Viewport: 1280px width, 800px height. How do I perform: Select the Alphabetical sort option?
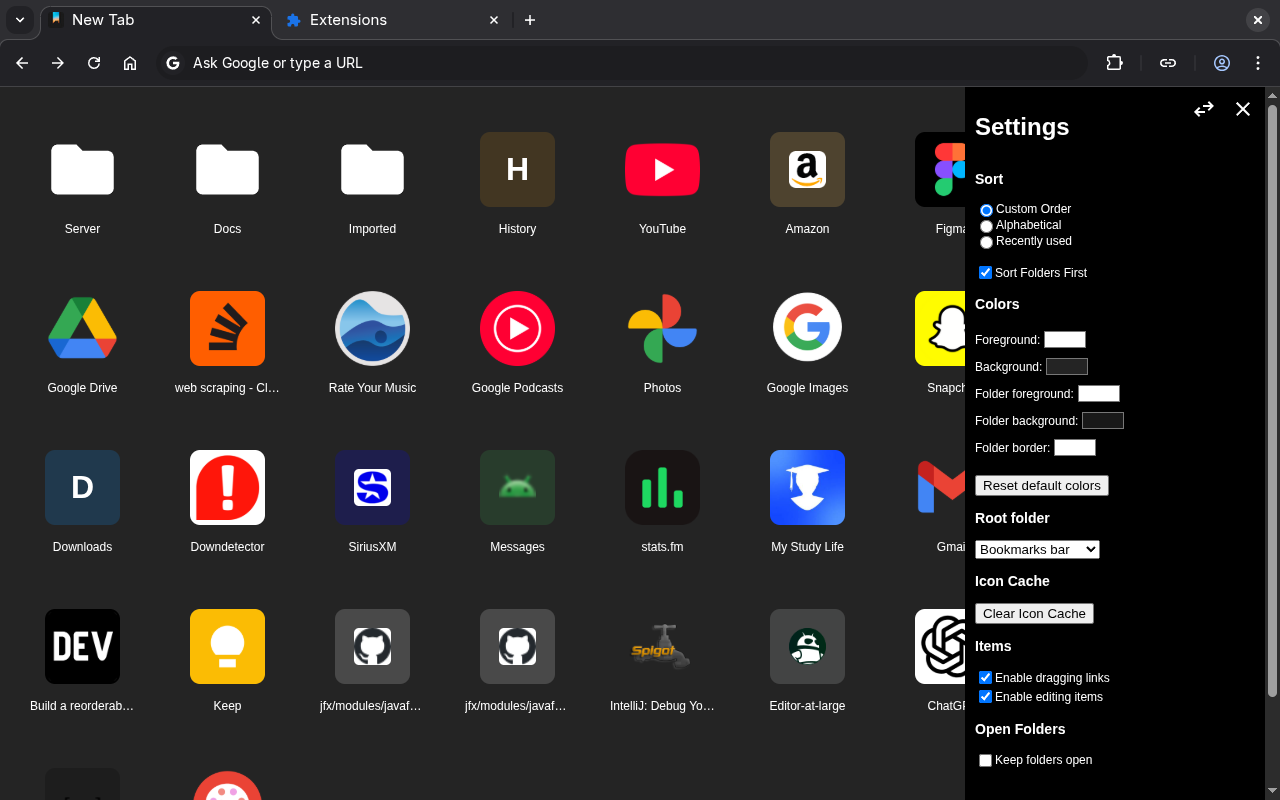(986, 226)
